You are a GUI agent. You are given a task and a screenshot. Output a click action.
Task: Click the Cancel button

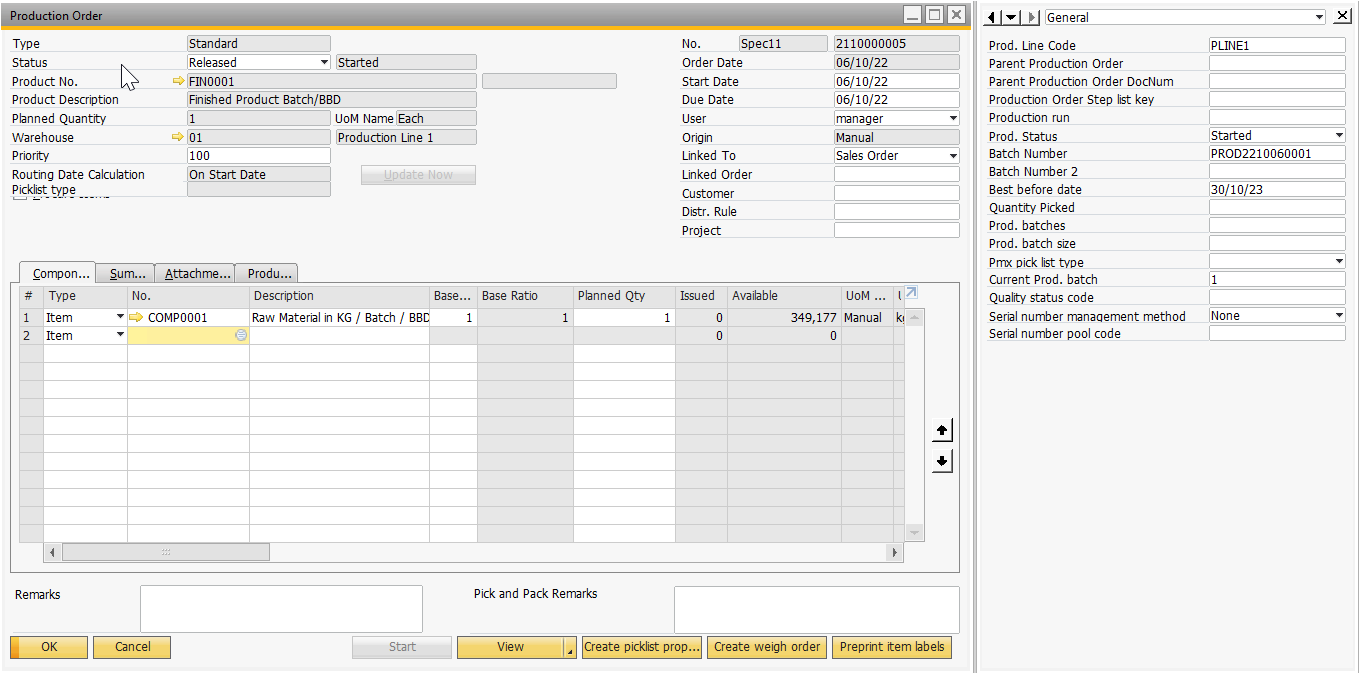coord(132,647)
